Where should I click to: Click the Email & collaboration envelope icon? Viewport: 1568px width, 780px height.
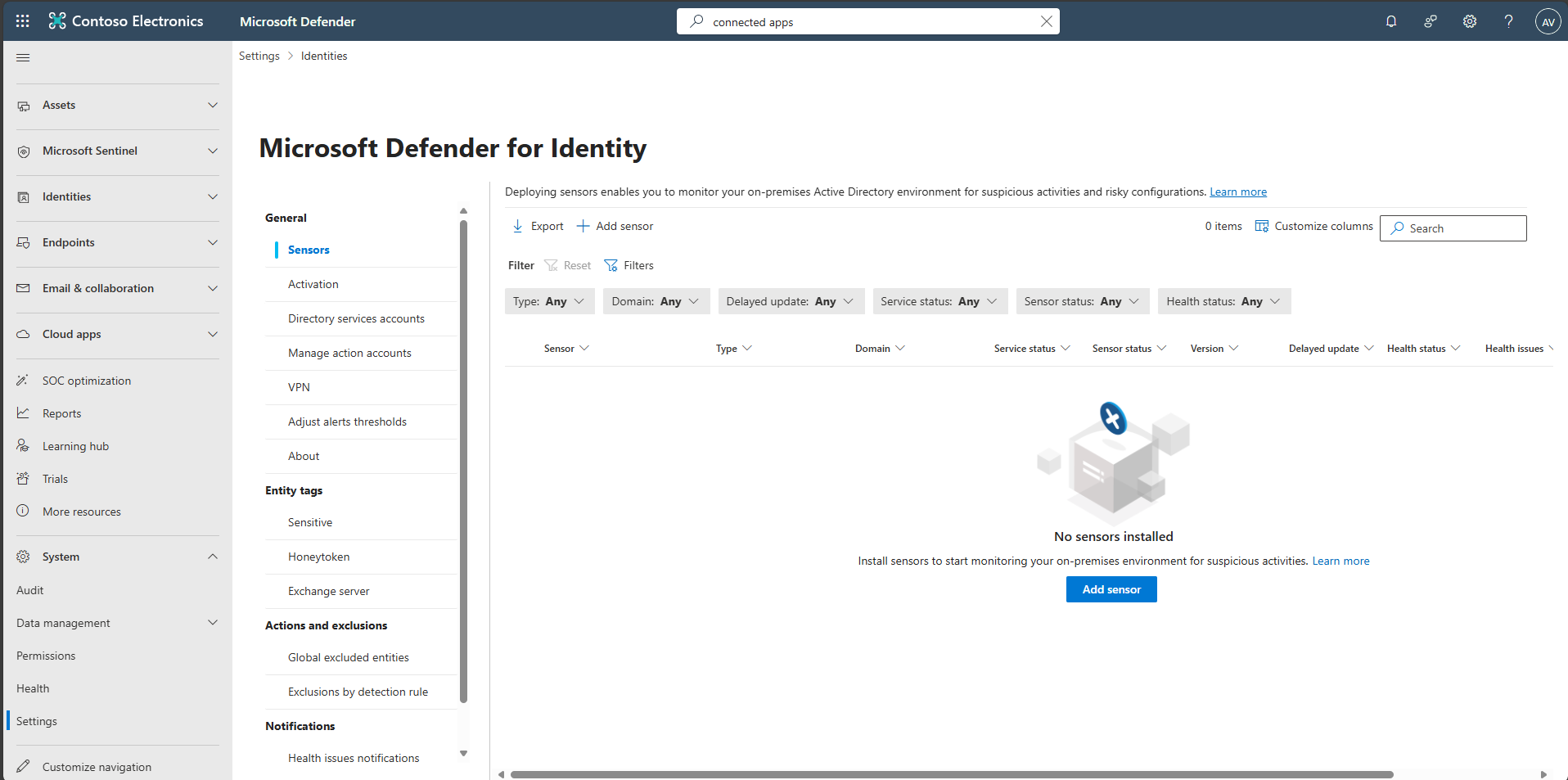[x=24, y=288]
